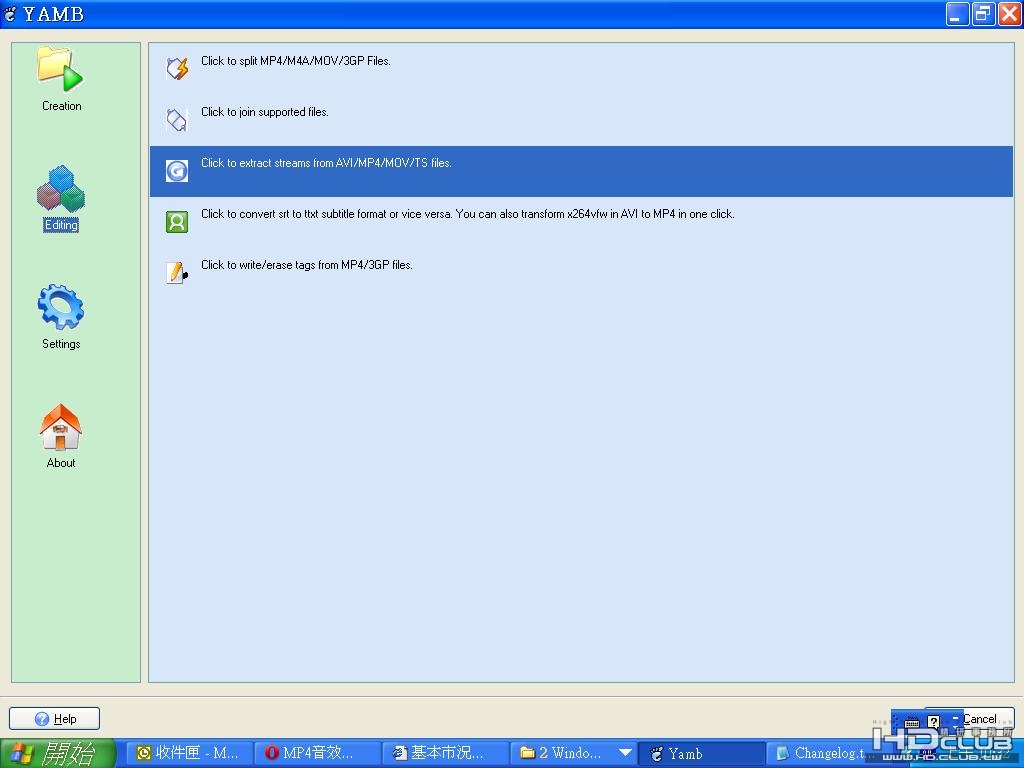Click the Cancel button
This screenshot has height=768, width=1024.
pyautogui.click(x=980, y=718)
